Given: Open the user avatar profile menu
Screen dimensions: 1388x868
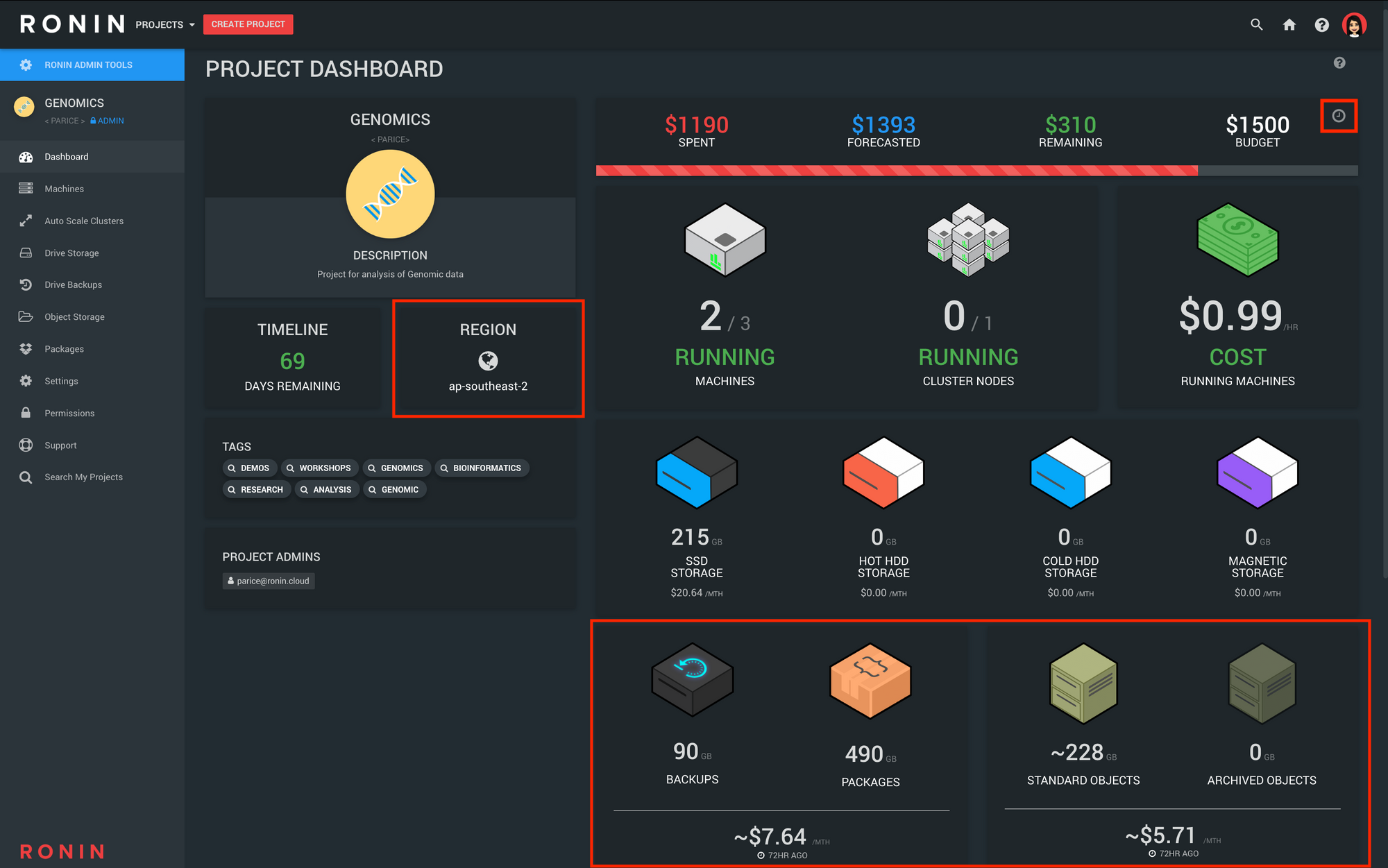Looking at the screenshot, I should [1354, 24].
